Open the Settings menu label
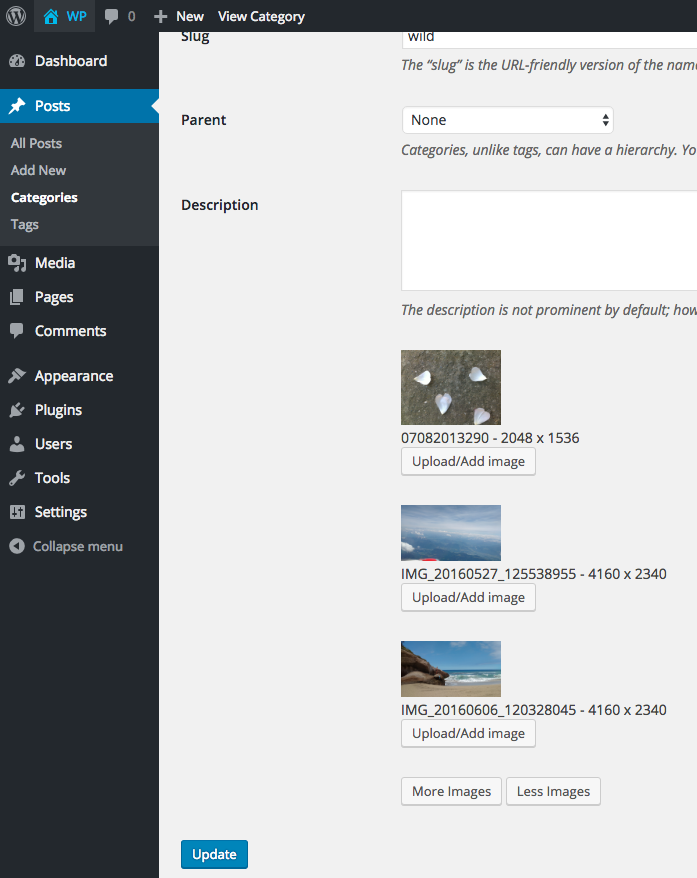 pos(60,512)
